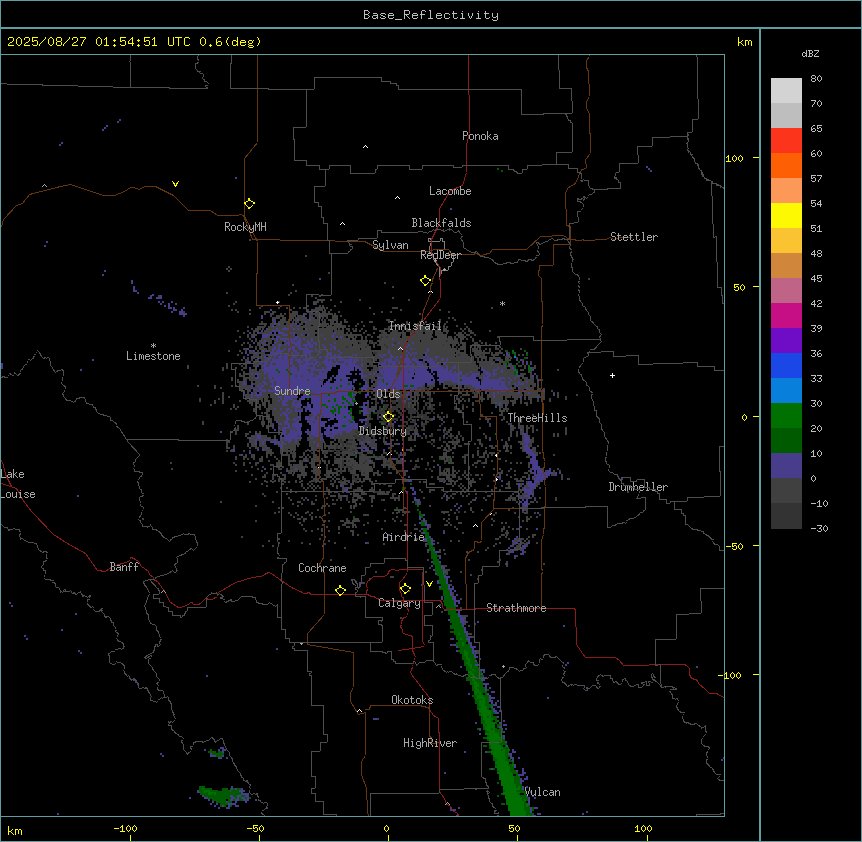Viewport: 862px width, 842px height.
Task: Click the white asterisk marker east of Innisfail
Action: pyautogui.click(x=502, y=303)
